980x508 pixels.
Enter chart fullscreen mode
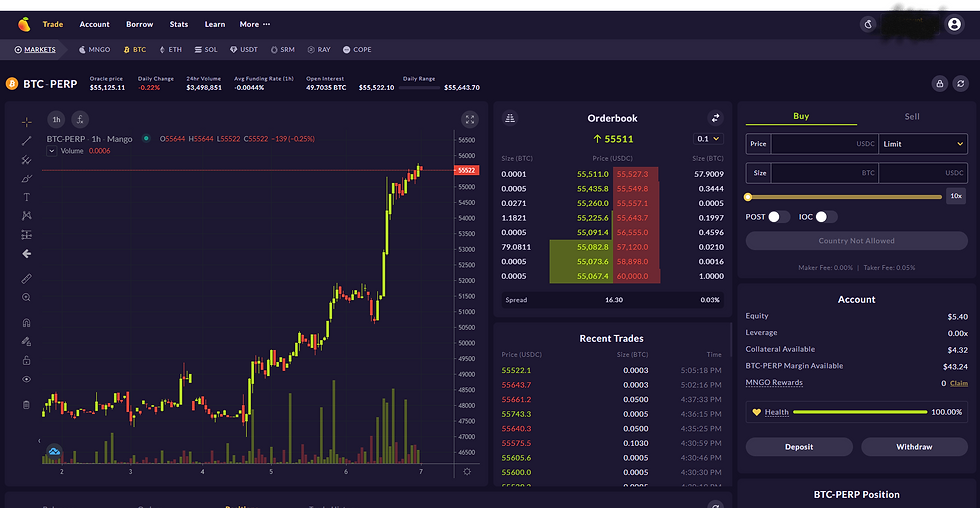[469, 119]
